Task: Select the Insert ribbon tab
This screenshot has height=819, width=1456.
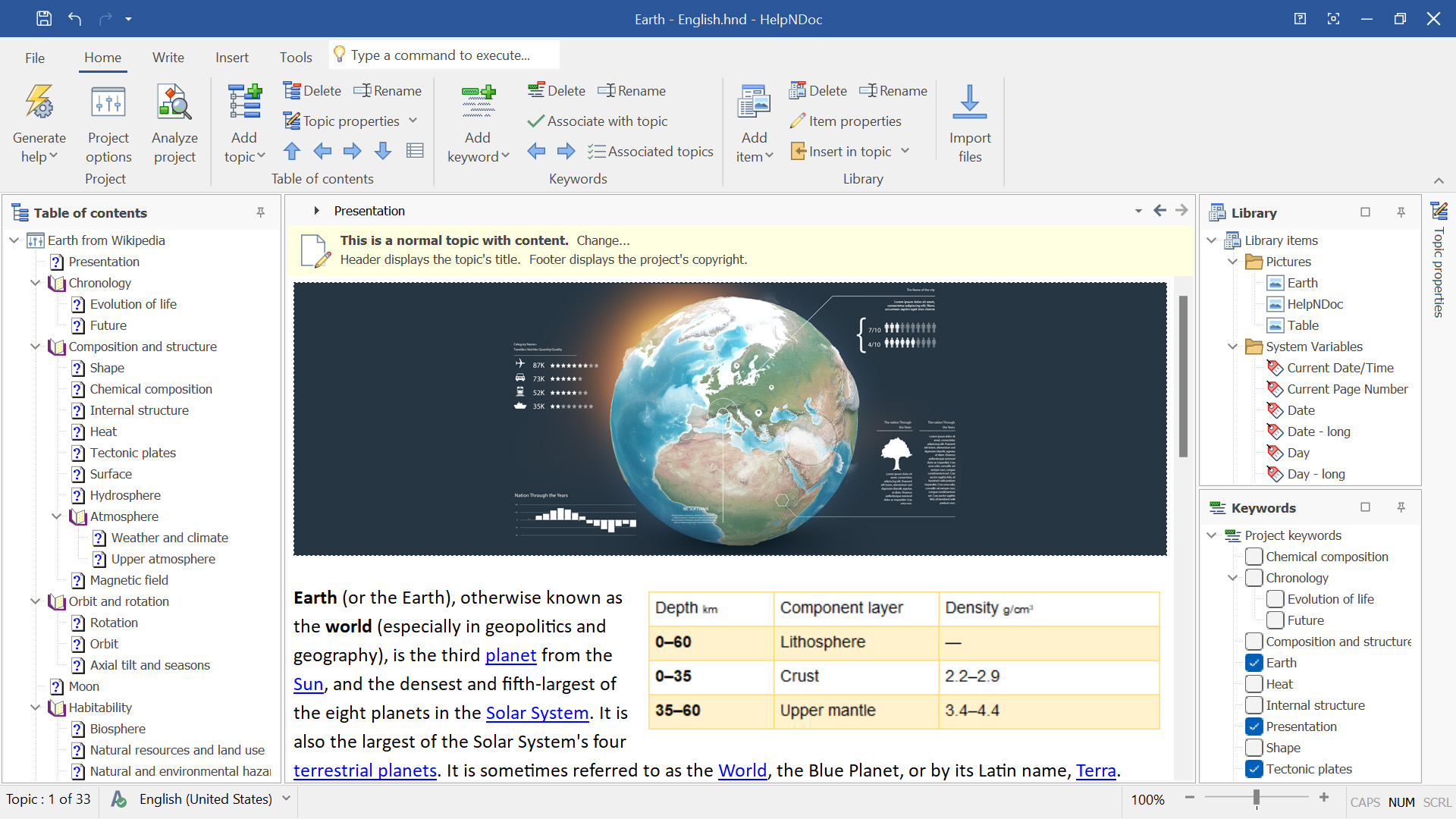Action: tap(230, 57)
